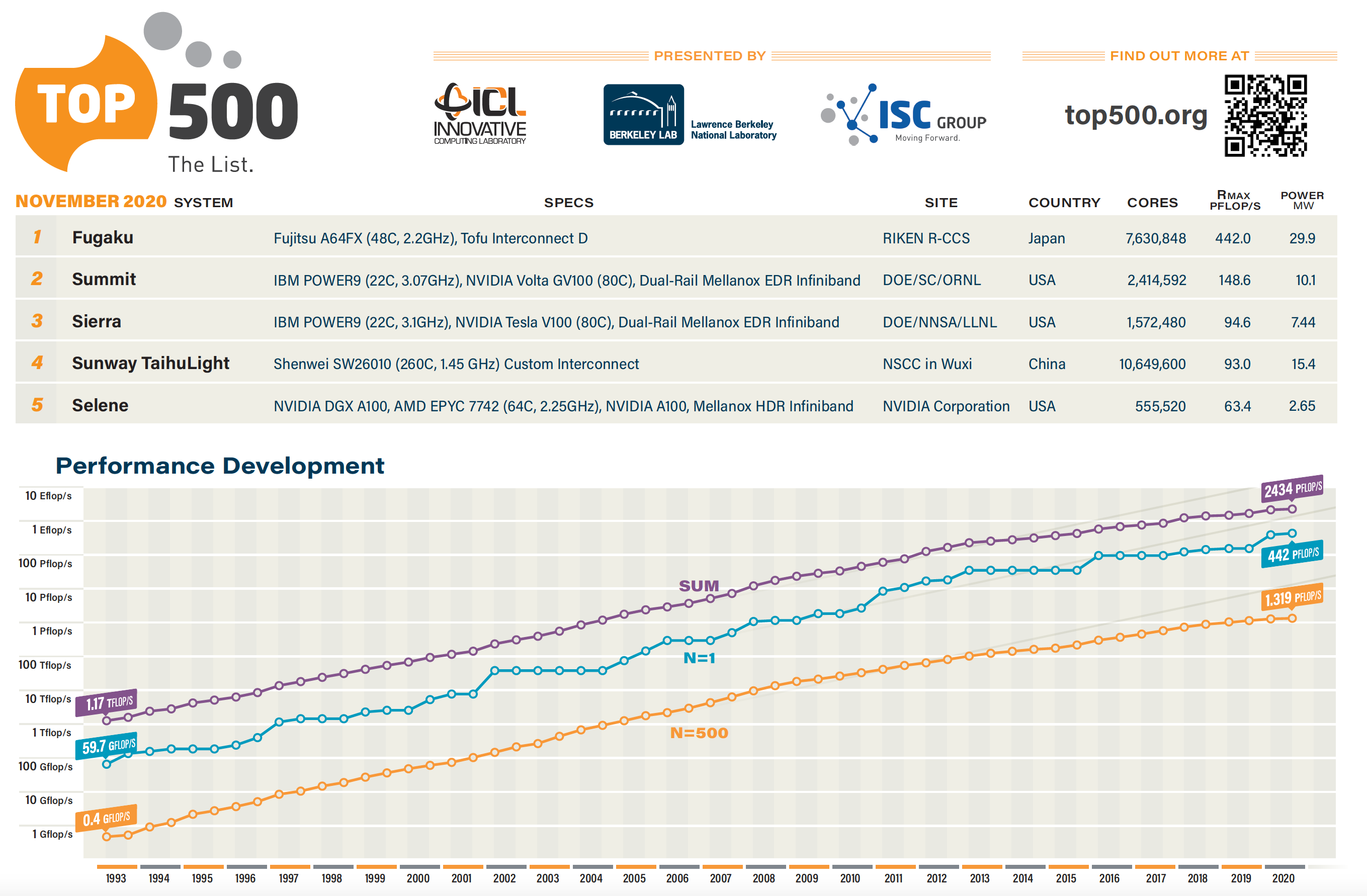
Task: Click the 1.319 PFLOP/S orange label
Action: [x=1293, y=598]
